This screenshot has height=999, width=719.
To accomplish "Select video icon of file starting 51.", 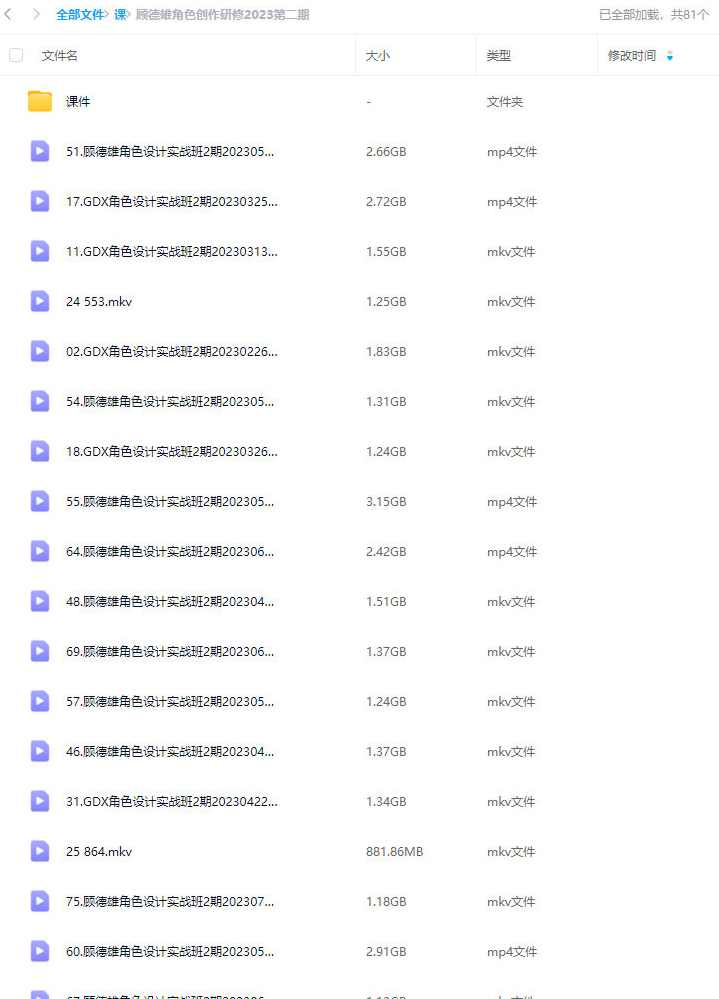I will pos(39,152).
